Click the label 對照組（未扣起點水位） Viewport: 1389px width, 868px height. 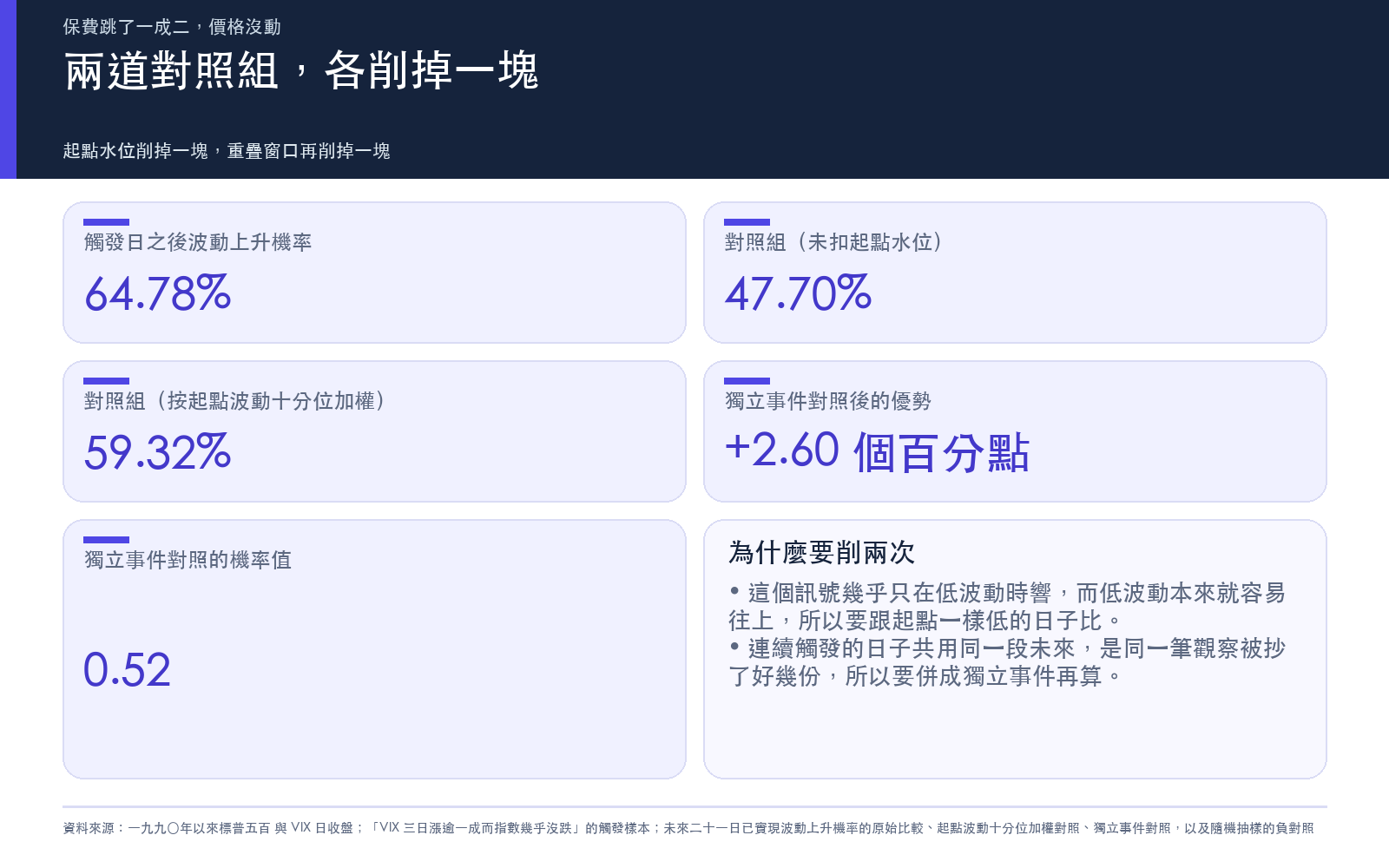click(x=833, y=242)
